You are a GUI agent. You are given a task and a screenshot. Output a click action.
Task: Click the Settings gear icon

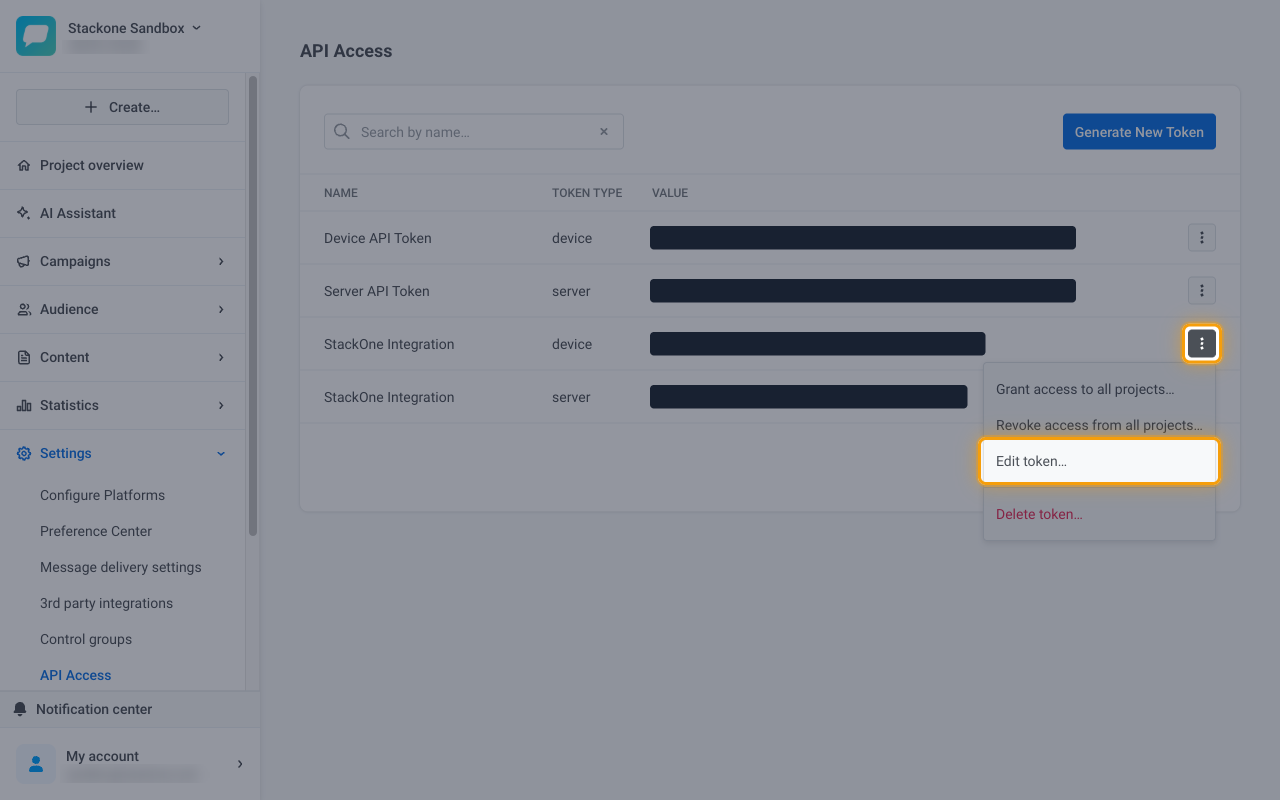24,453
